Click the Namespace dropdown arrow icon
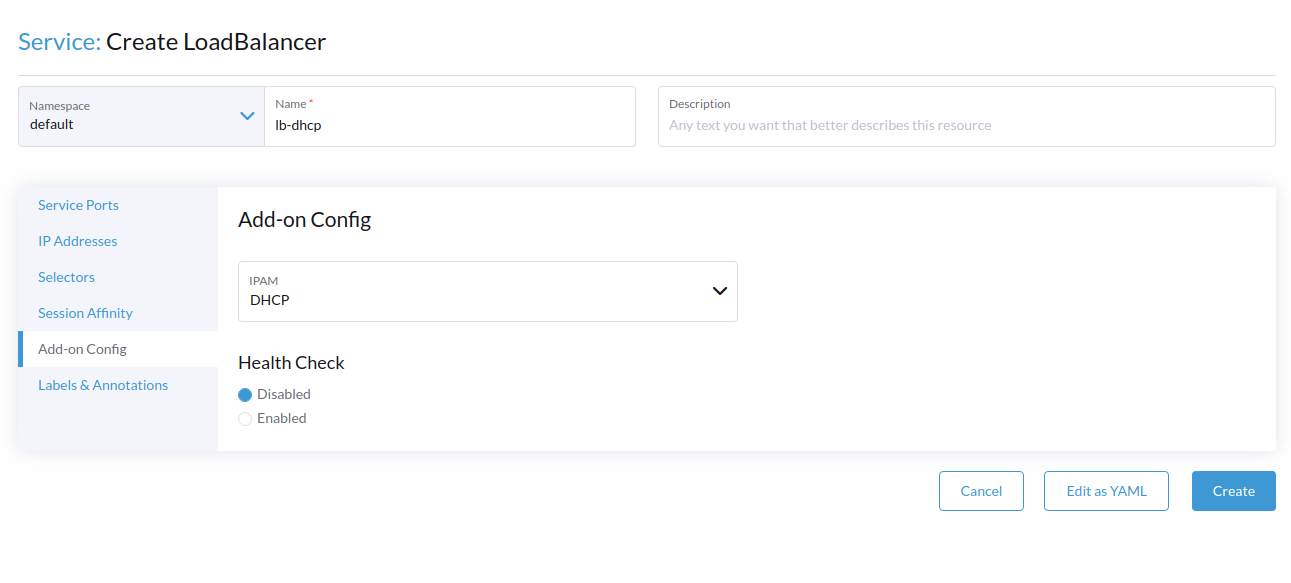The height and width of the screenshot is (583, 1291). click(x=247, y=116)
